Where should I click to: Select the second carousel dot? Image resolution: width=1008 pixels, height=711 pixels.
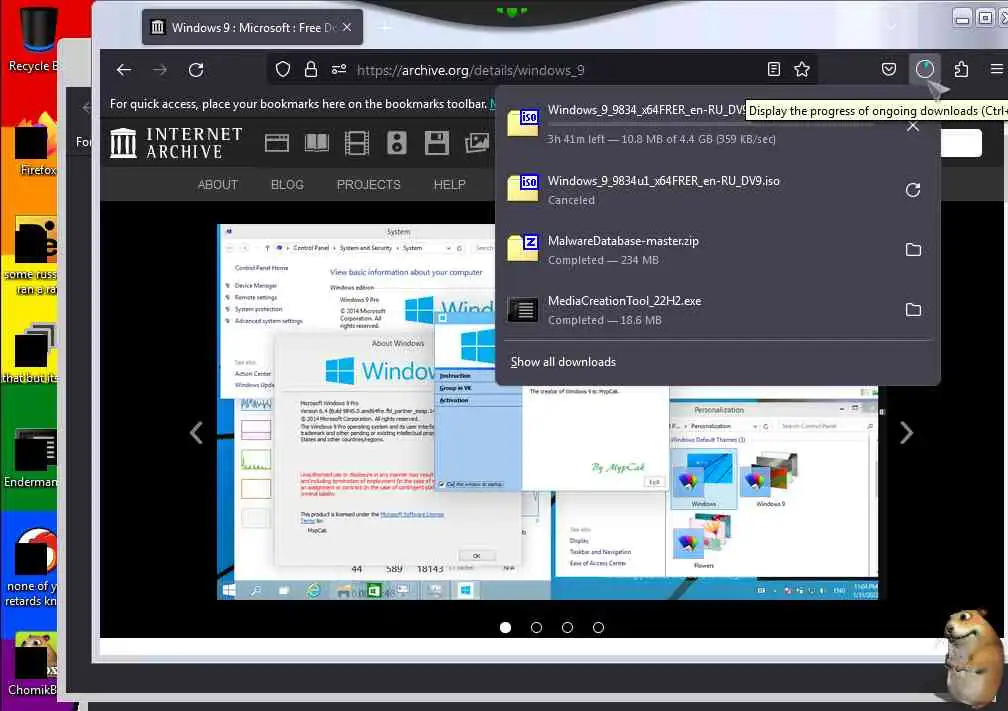[536, 627]
